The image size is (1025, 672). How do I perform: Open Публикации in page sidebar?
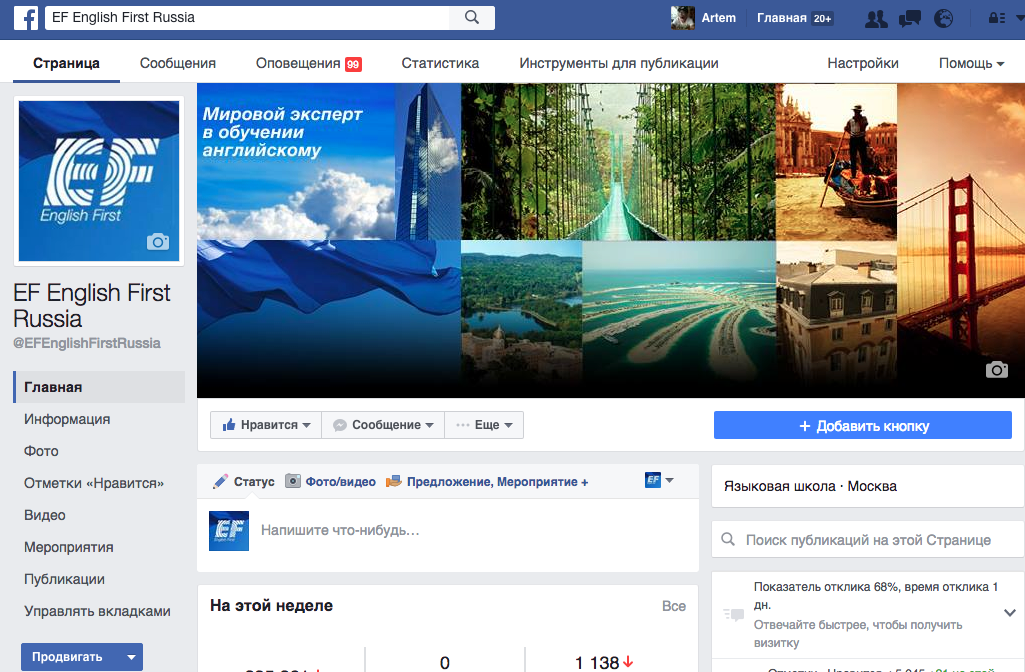[64, 579]
